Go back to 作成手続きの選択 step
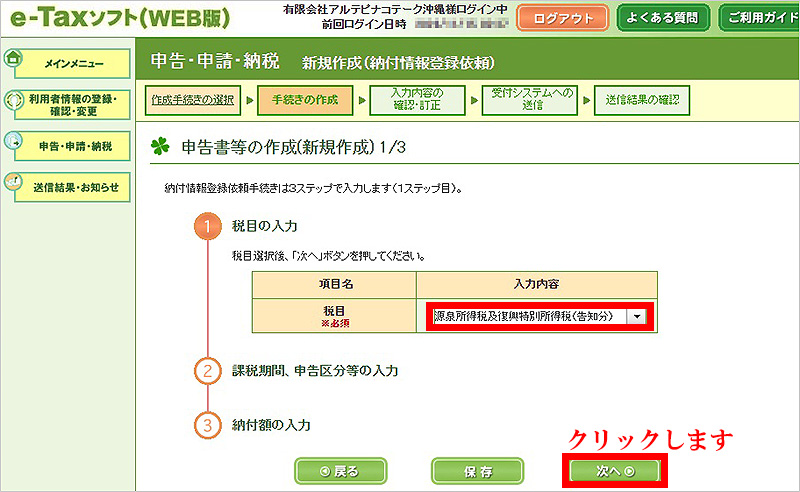800x492 pixels. [x=192, y=100]
